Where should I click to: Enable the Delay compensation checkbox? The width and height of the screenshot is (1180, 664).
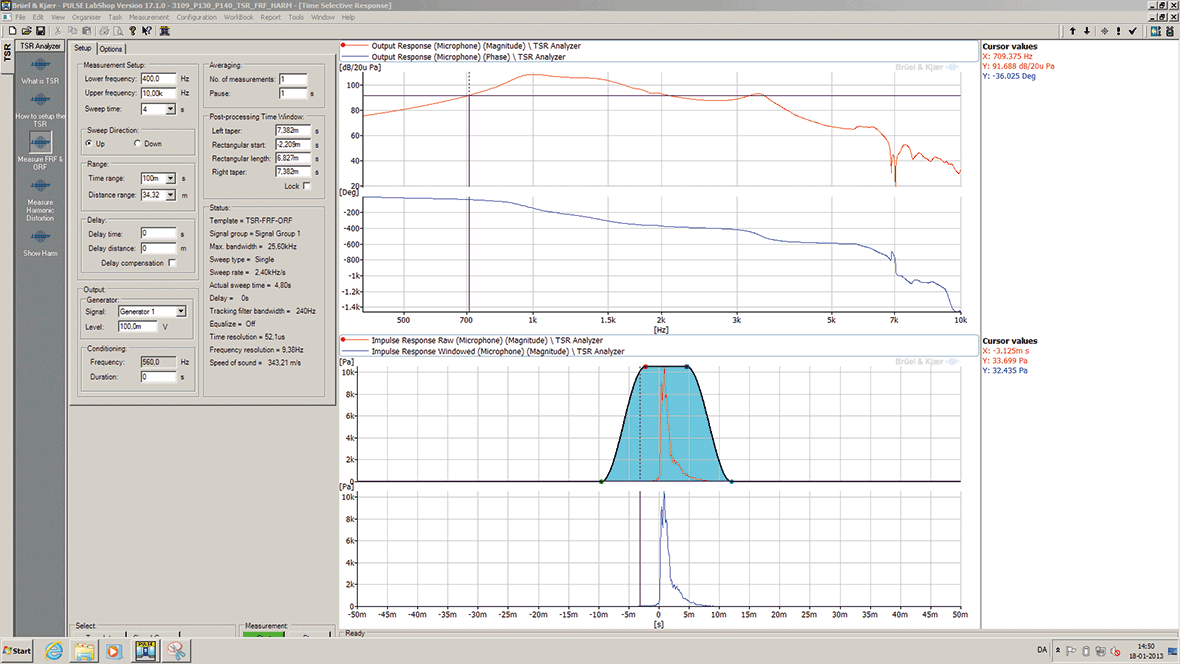[x=172, y=263]
